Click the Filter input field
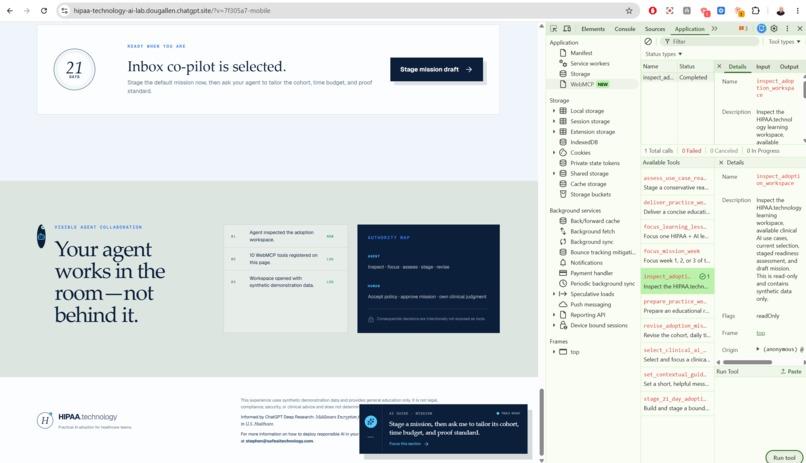The width and height of the screenshot is (806, 463). click(x=709, y=42)
